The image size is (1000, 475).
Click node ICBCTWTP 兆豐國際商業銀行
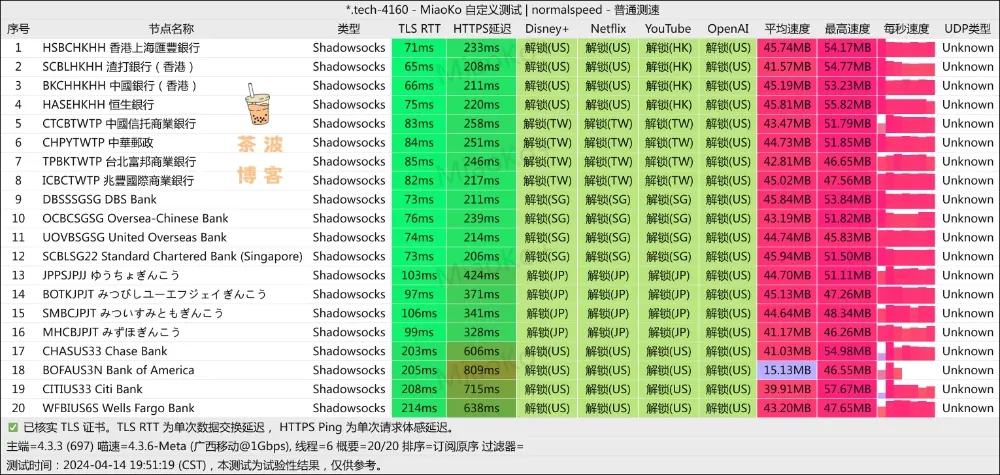coord(118,180)
